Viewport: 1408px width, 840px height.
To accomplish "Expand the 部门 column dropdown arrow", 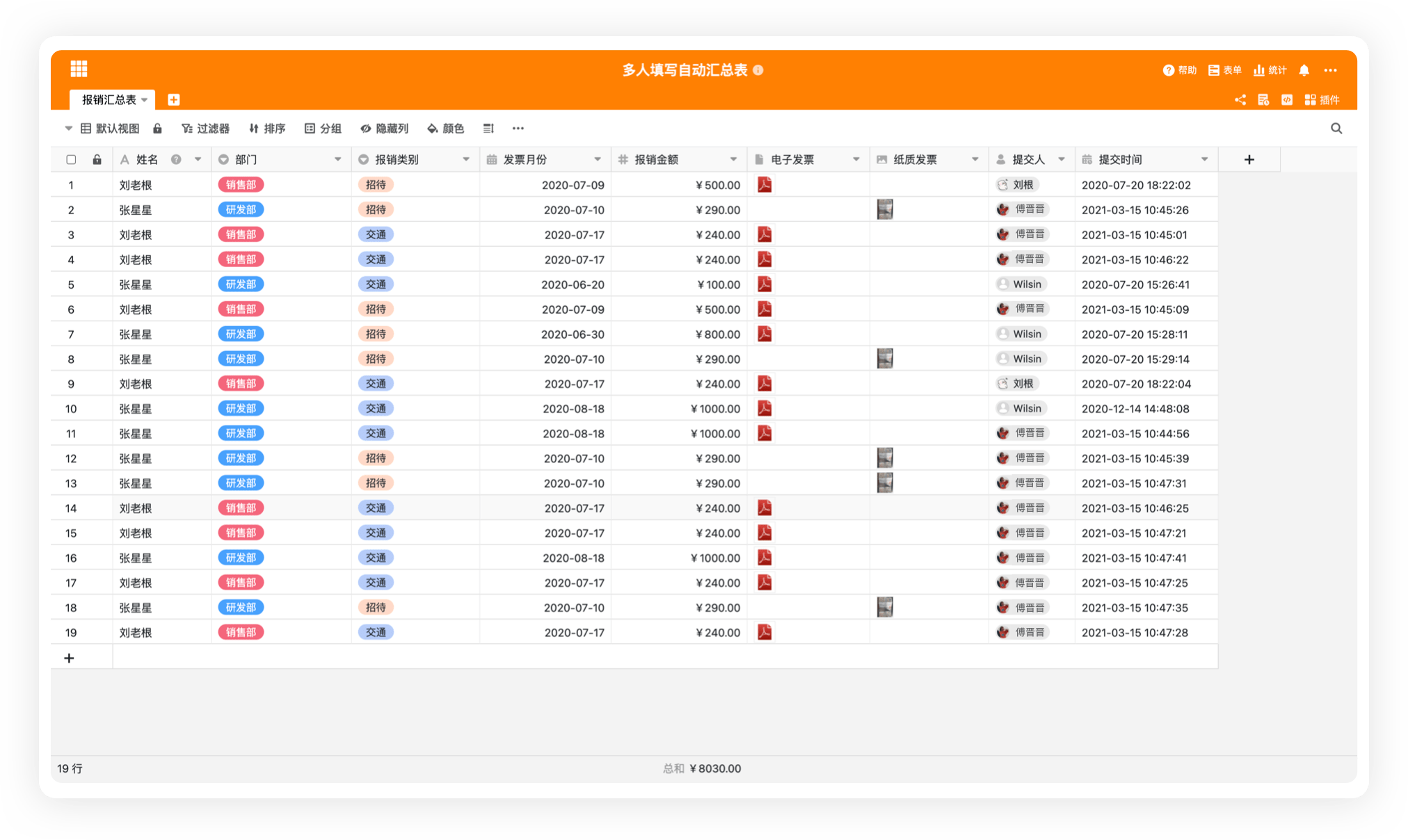I will pos(337,160).
